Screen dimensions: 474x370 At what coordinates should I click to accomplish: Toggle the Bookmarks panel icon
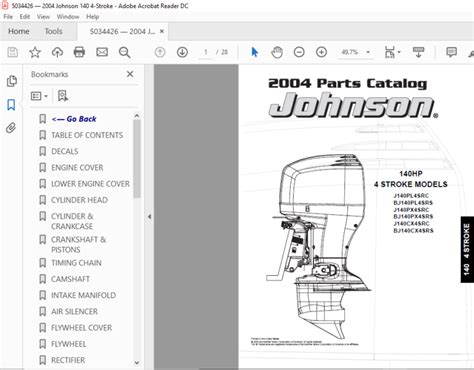(x=11, y=105)
